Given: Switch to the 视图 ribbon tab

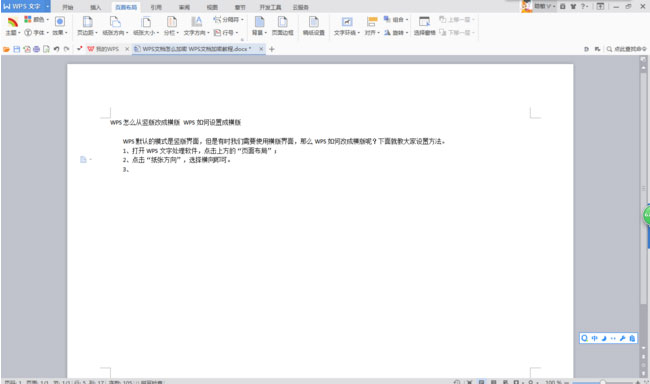Looking at the screenshot, I should pyautogui.click(x=212, y=7).
